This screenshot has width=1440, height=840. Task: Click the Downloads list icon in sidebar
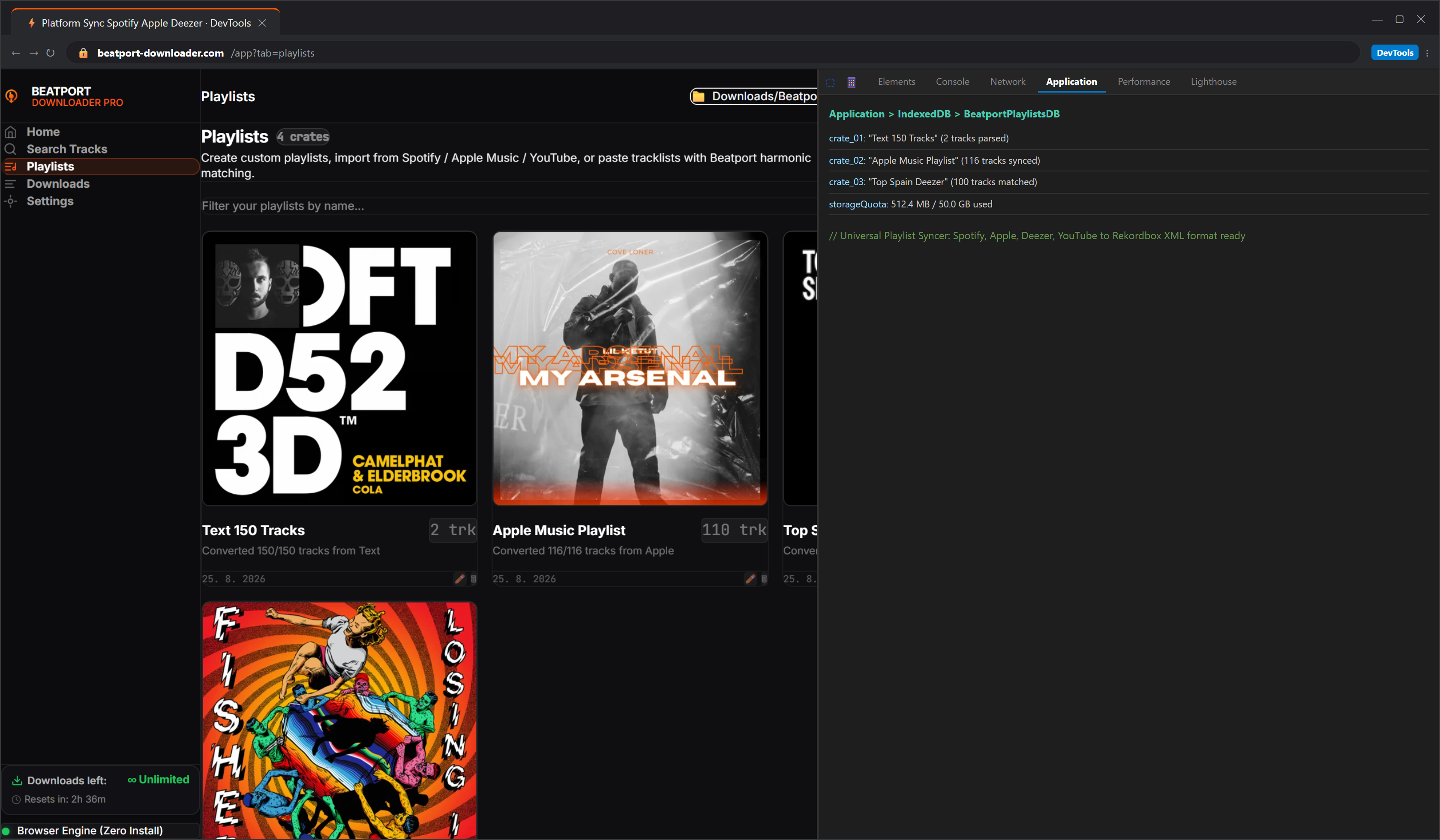click(x=10, y=184)
